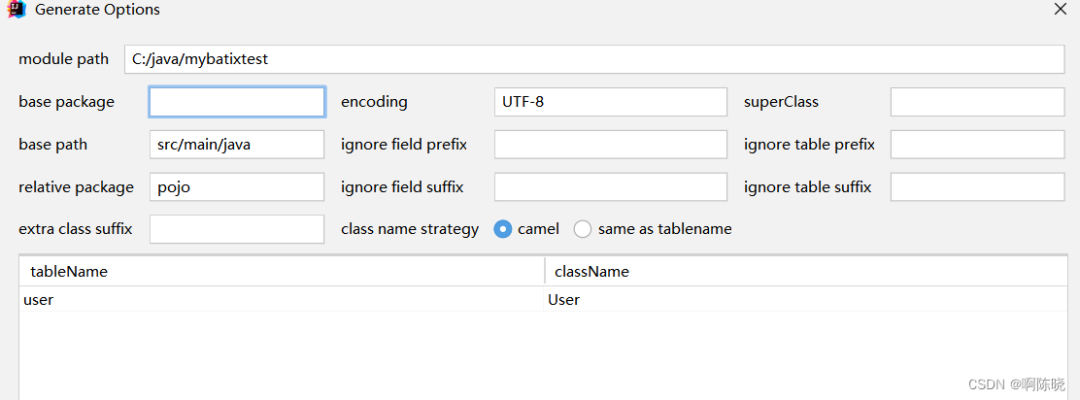The width and height of the screenshot is (1080, 400).
Task: Edit the base path src/main/java field
Action: (x=237, y=145)
